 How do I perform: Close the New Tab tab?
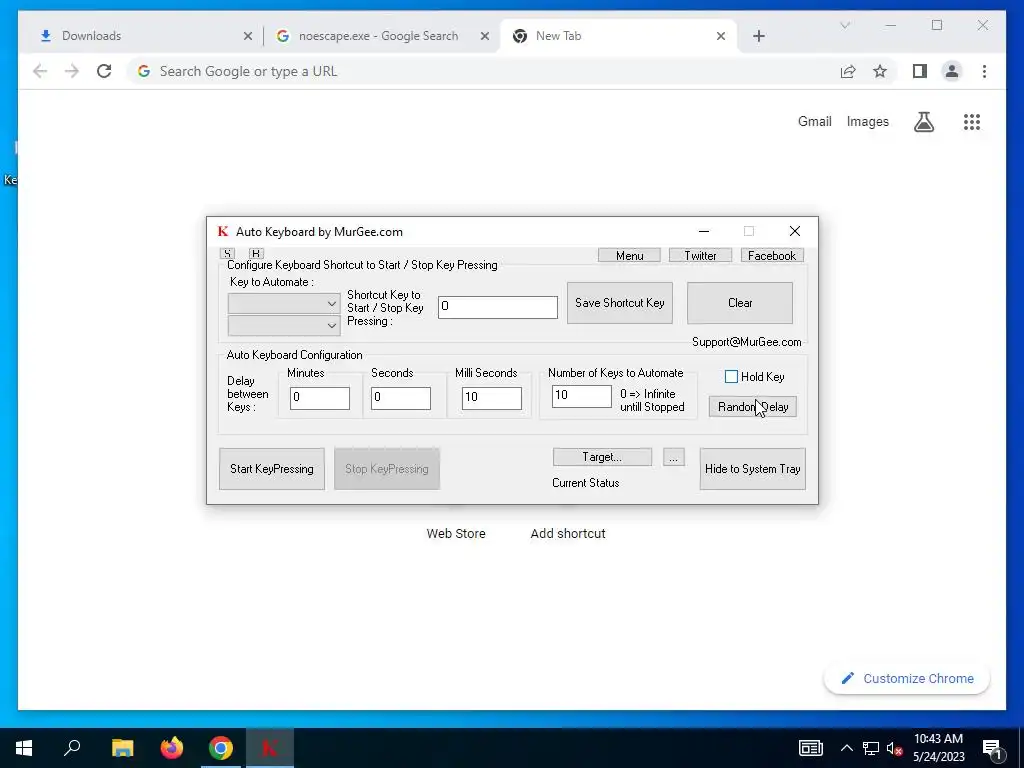pyautogui.click(x=721, y=37)
